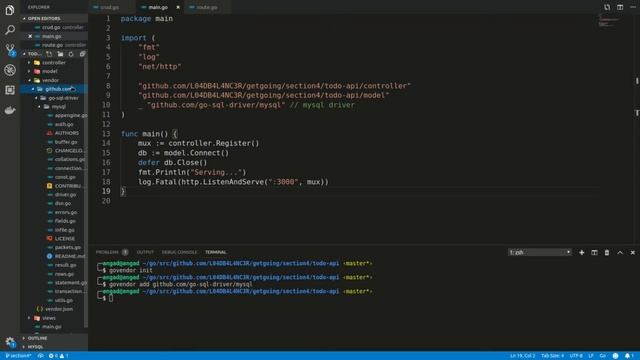Click the Collapse All folders icon
Viewport: 640px width, 360px height.
[x=82, y=54]
